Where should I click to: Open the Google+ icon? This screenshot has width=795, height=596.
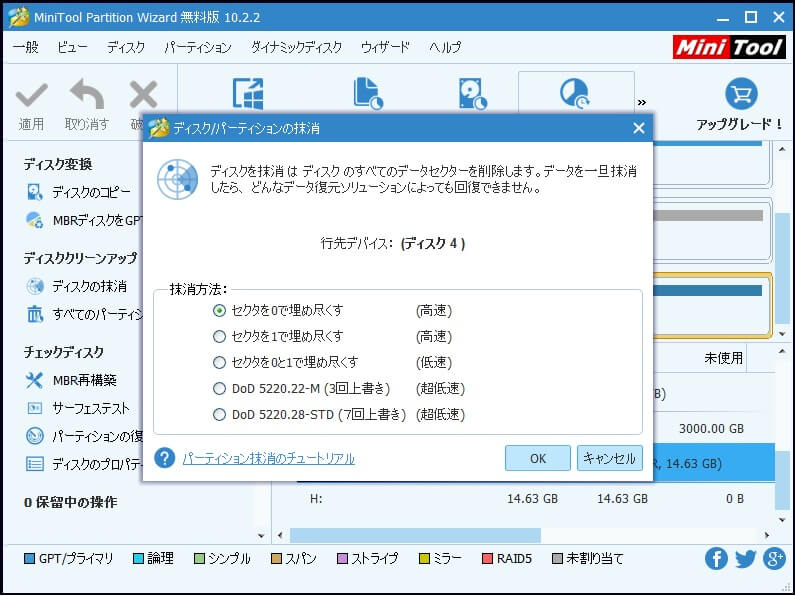tap(774, 559)
